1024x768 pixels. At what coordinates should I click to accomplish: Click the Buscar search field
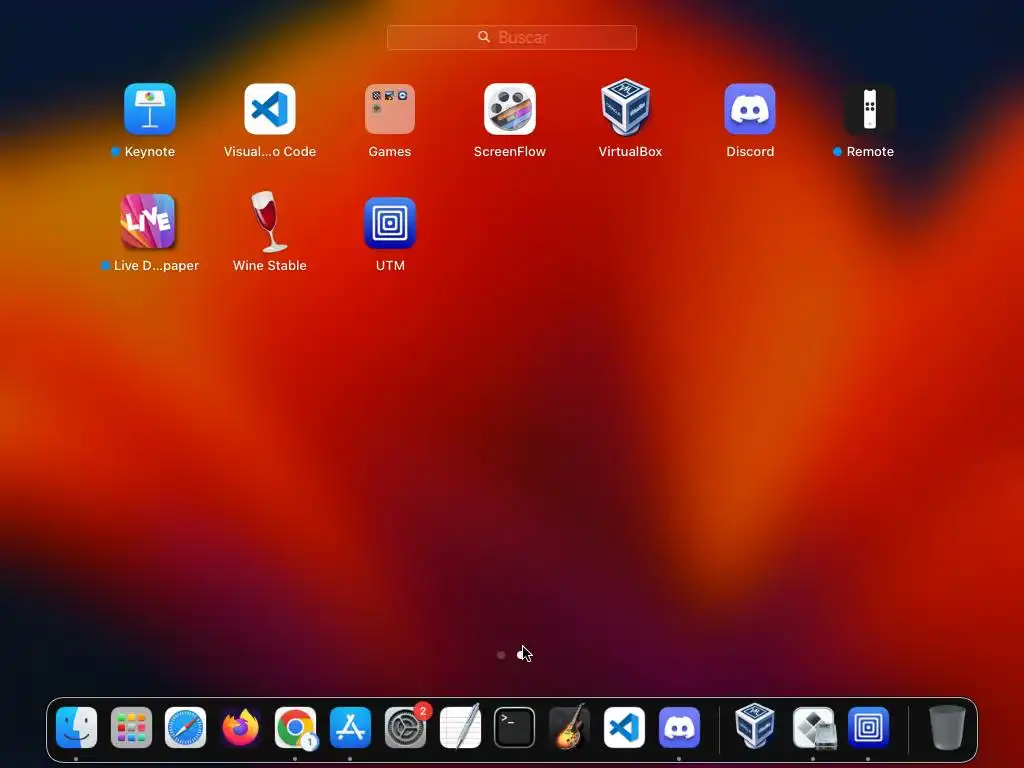pos(512,37)
